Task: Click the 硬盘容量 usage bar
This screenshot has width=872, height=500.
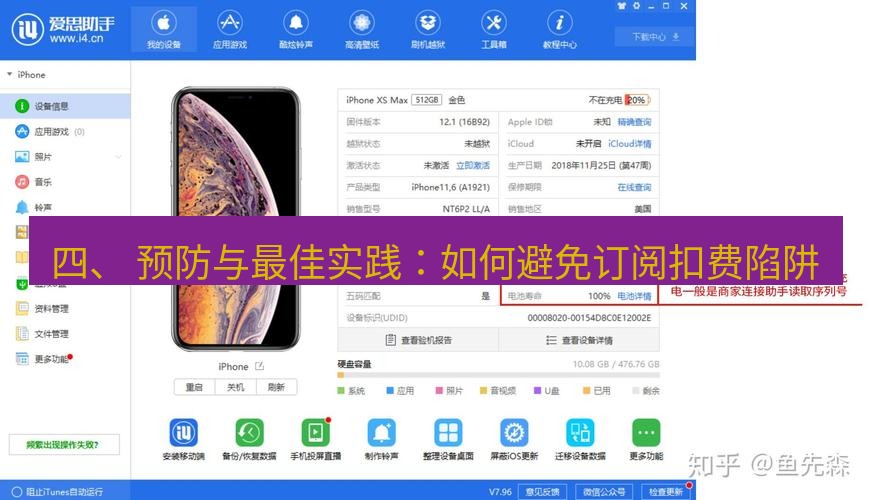Action: click(498, 375)
